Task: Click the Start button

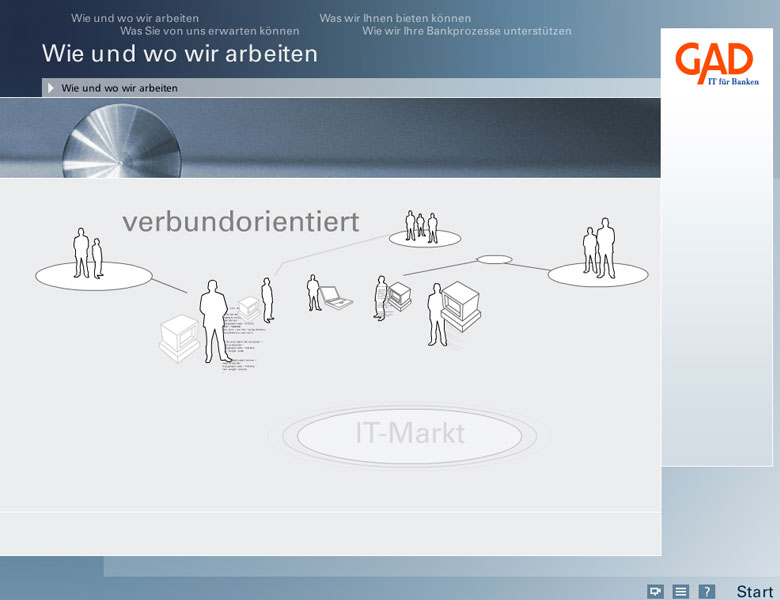Action: point(754,592)
